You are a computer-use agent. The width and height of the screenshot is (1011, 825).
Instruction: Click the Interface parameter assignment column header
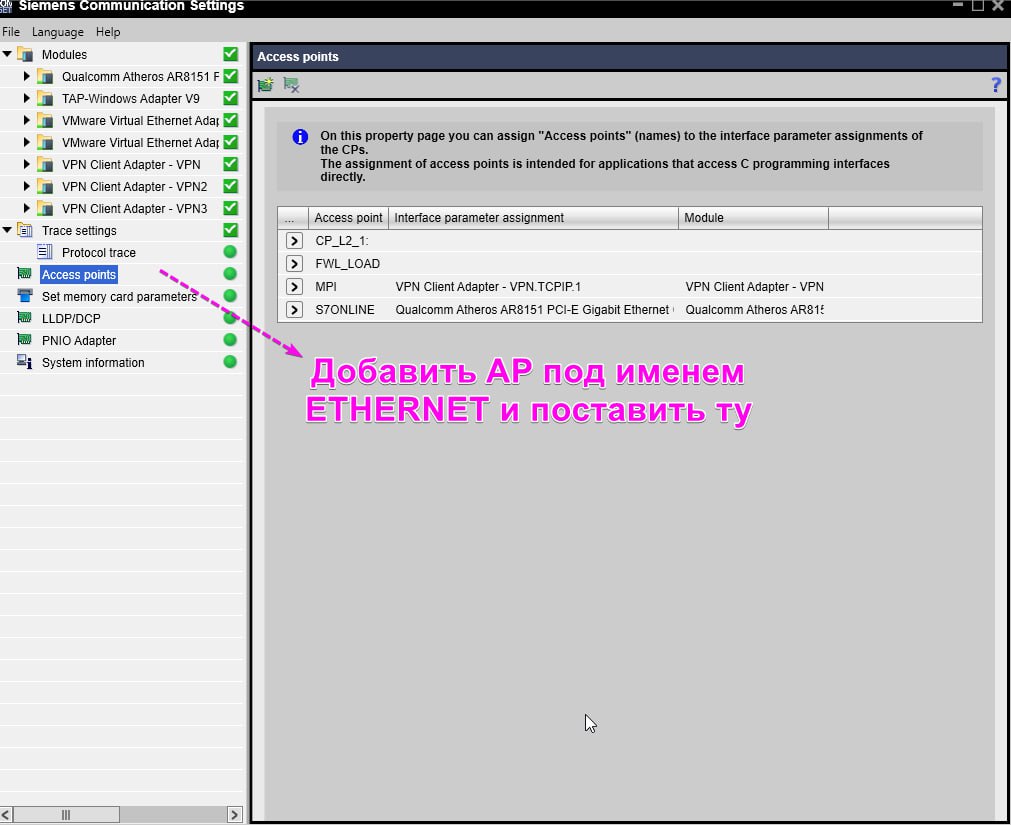(533, 218)
